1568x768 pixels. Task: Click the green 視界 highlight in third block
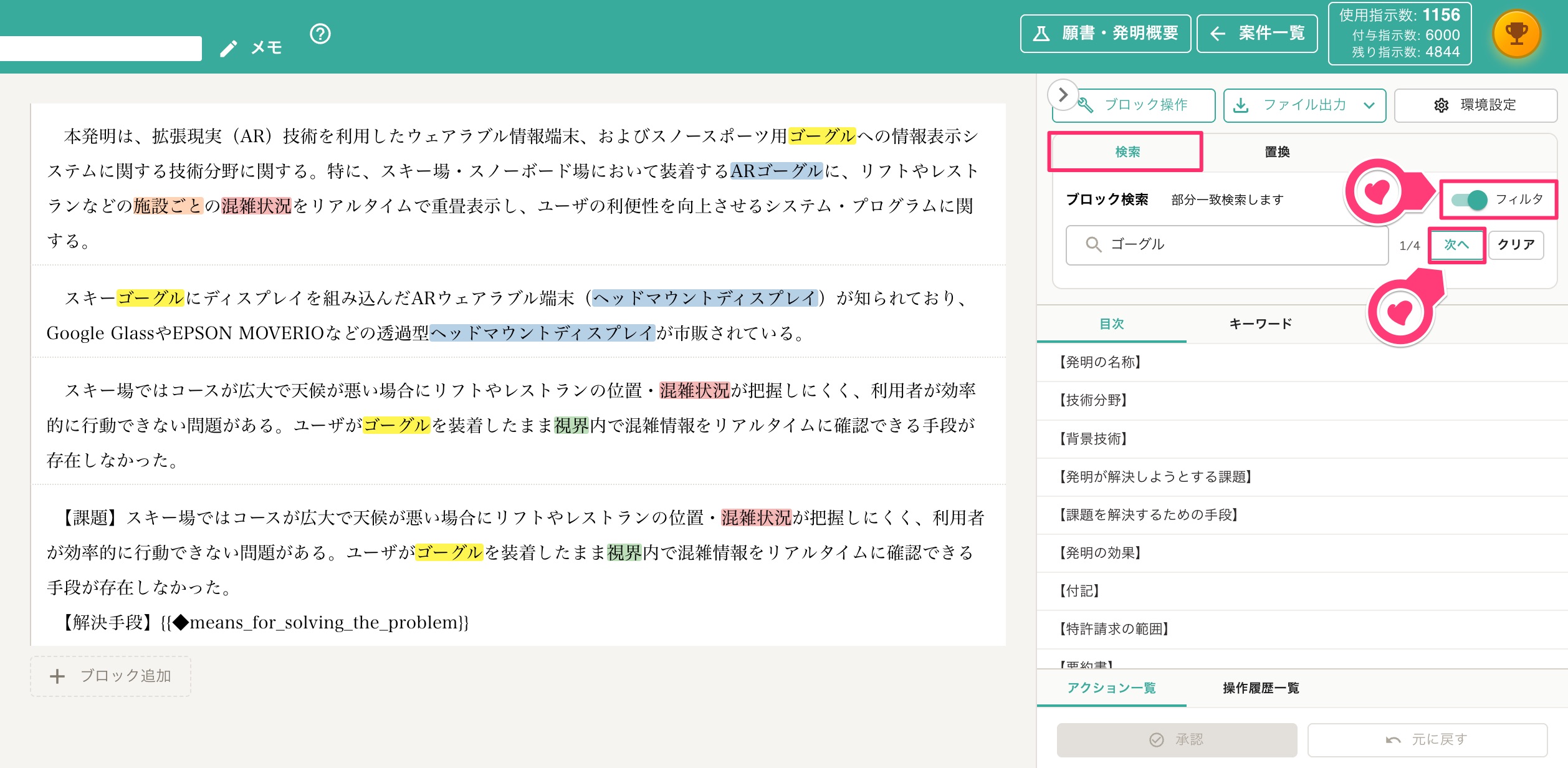pyautogui.click(x=571, y=425)
